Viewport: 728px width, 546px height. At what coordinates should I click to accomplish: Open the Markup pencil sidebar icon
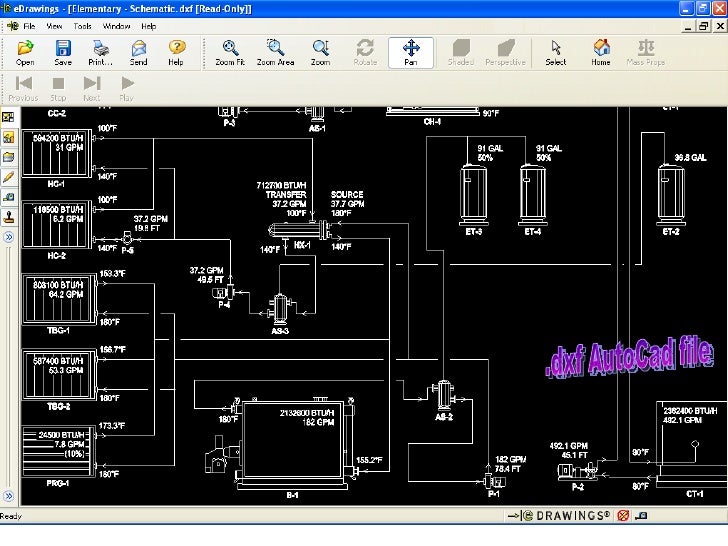pos(8,177)
